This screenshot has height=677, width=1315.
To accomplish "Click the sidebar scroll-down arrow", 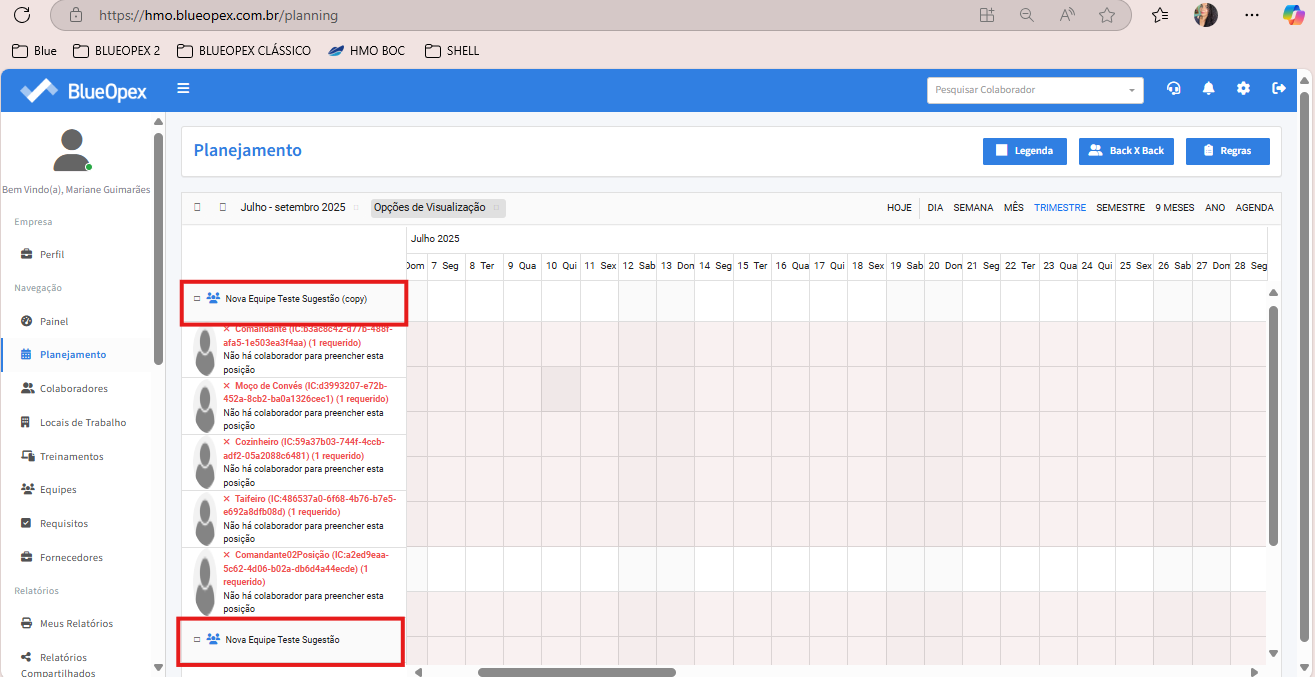I will tap(158, 666).
